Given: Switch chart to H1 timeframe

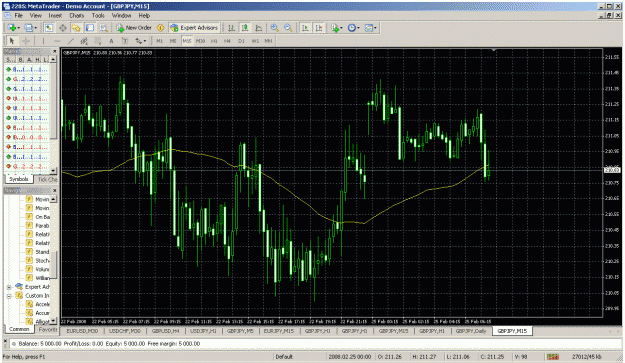Looking at the screenshot, I should click(214, 41).
